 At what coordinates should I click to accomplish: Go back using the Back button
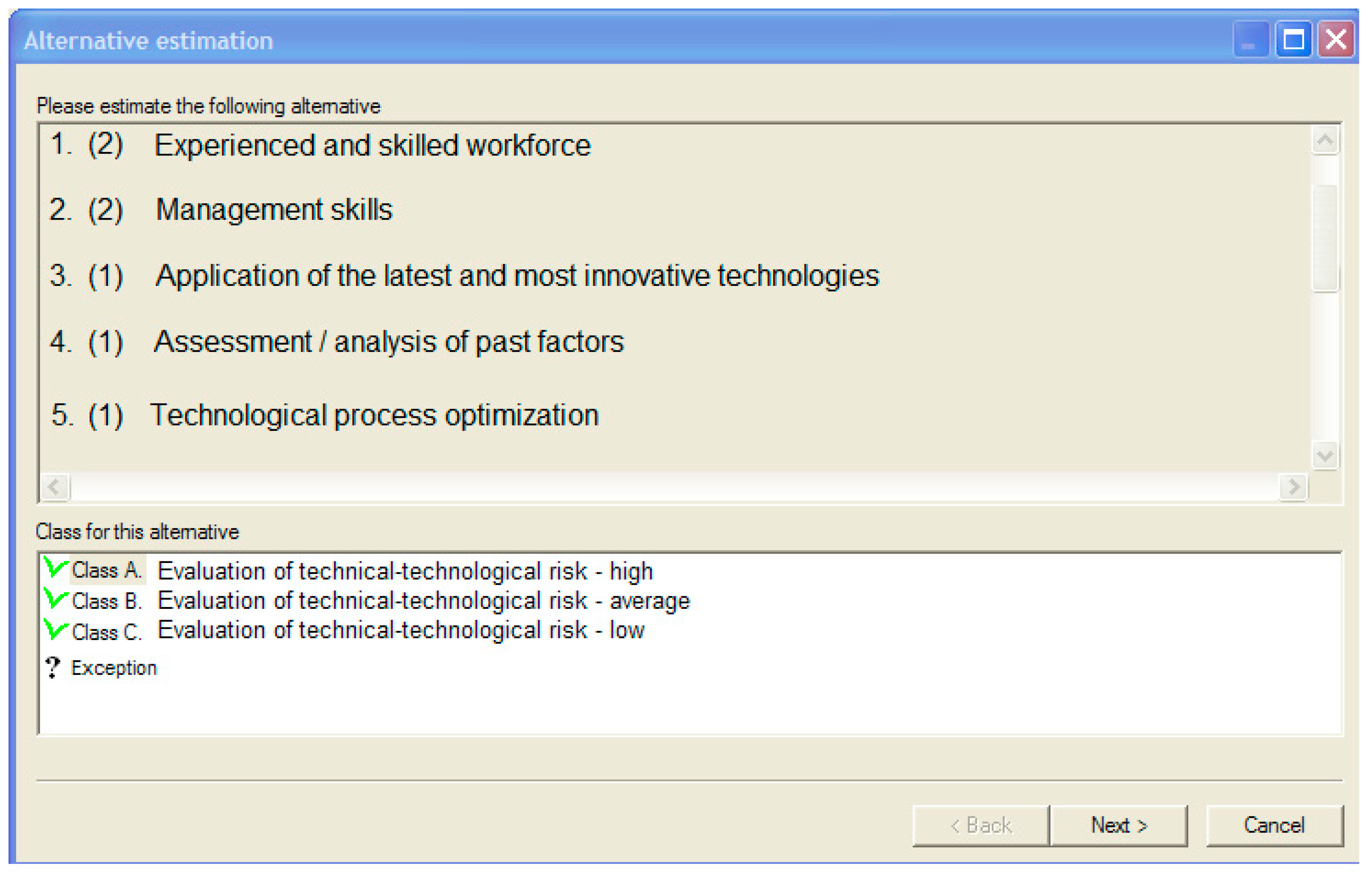pos(980,825)
